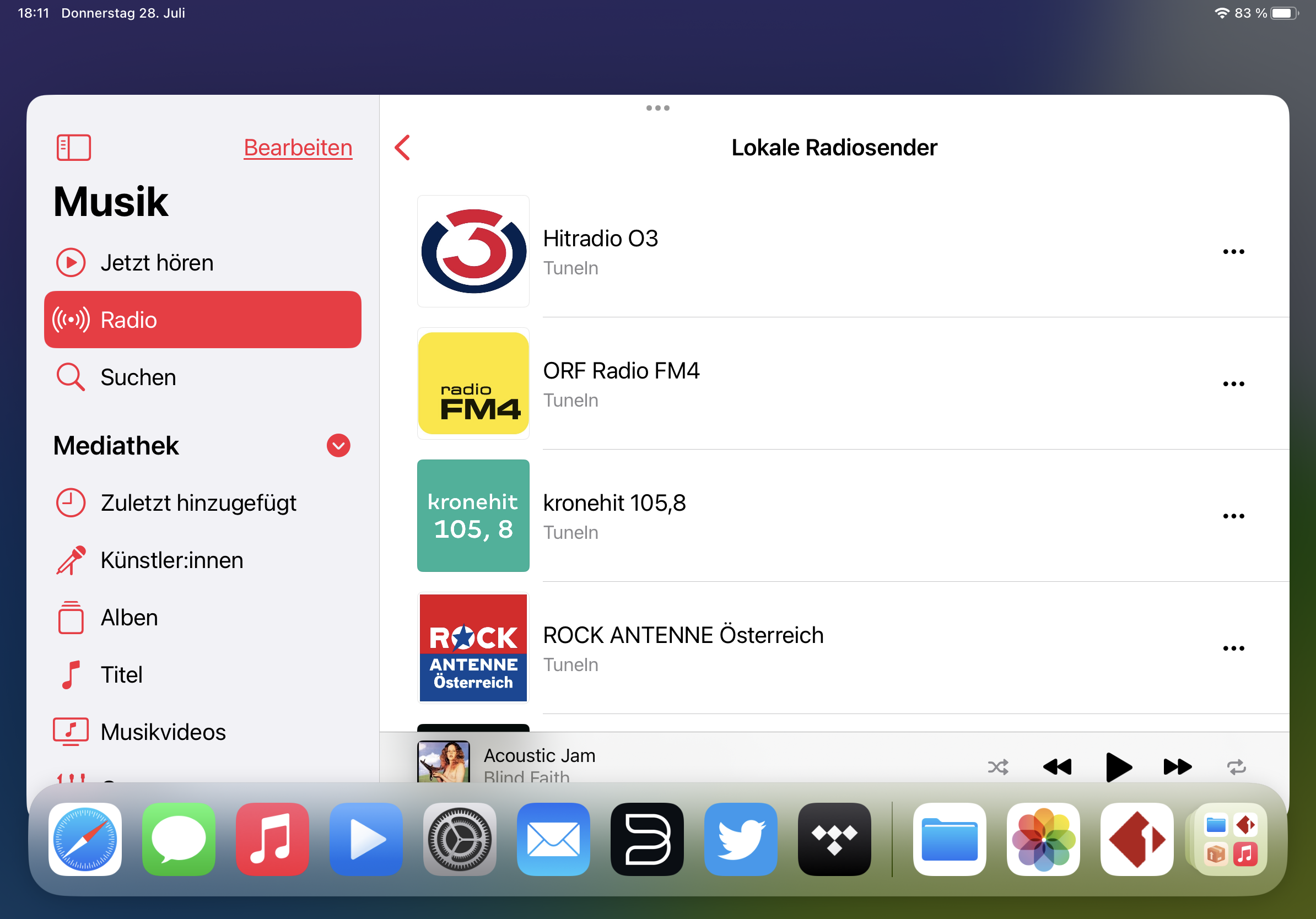
Task: Toggle repeat in mini player
Action: 1236,766
